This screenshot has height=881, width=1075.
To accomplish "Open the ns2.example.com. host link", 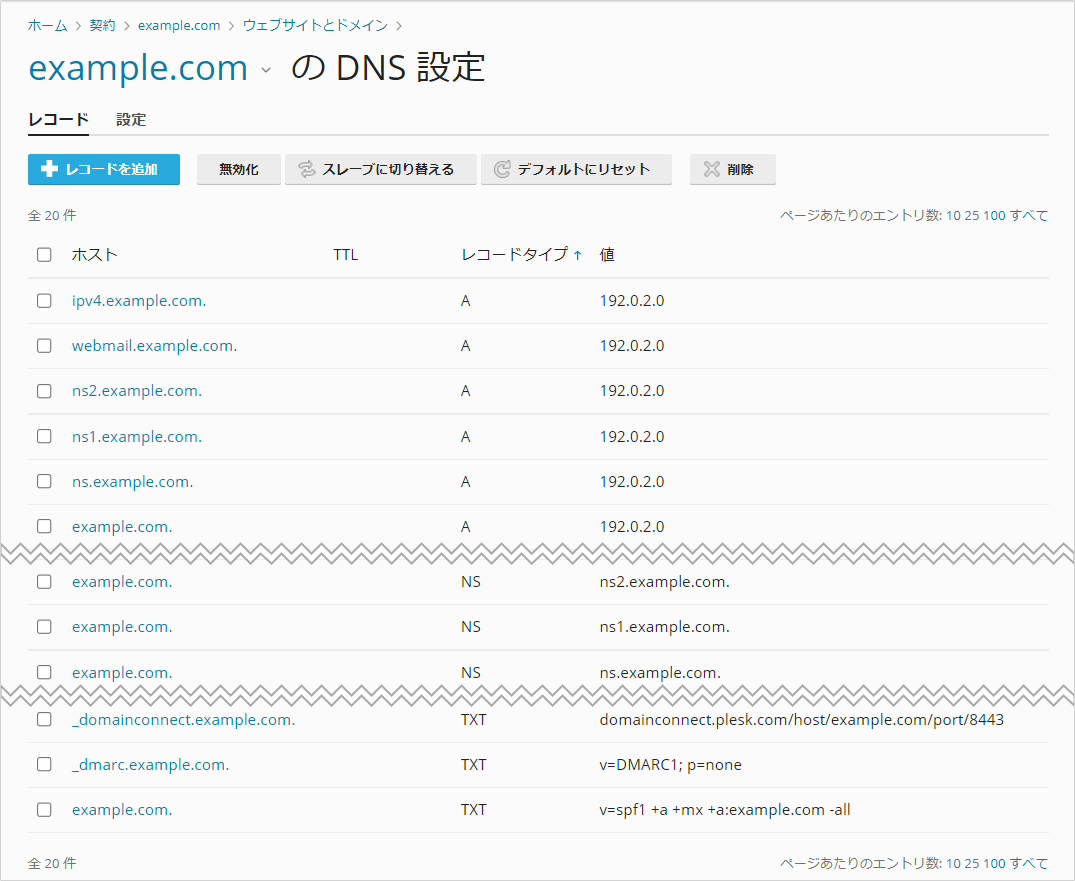I will [x=137, y=391].
